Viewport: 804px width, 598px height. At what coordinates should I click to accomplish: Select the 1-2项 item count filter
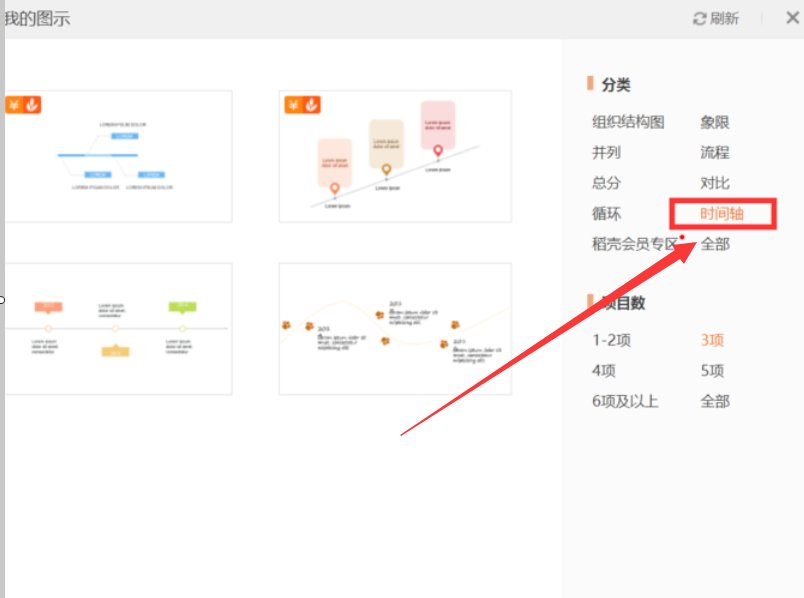coord(611,339)
